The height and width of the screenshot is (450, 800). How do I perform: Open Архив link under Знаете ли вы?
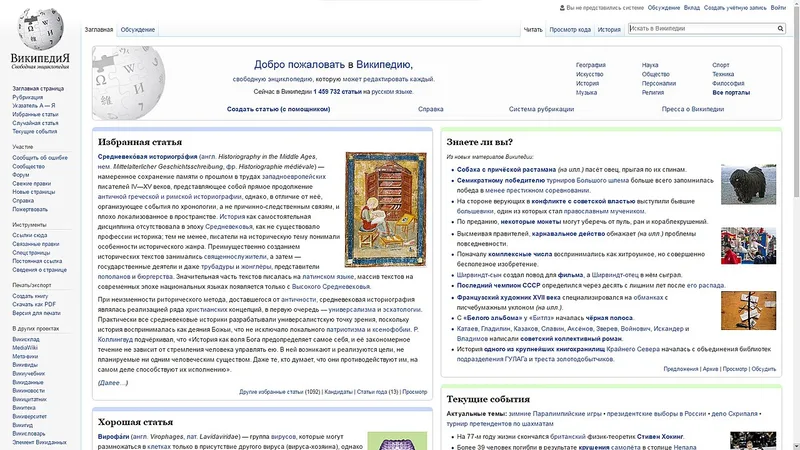[x=710, y=369]
